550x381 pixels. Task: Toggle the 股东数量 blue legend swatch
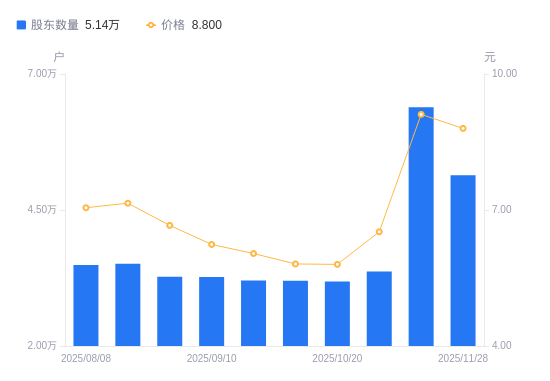pyautogui.click(x=21, y=25)
